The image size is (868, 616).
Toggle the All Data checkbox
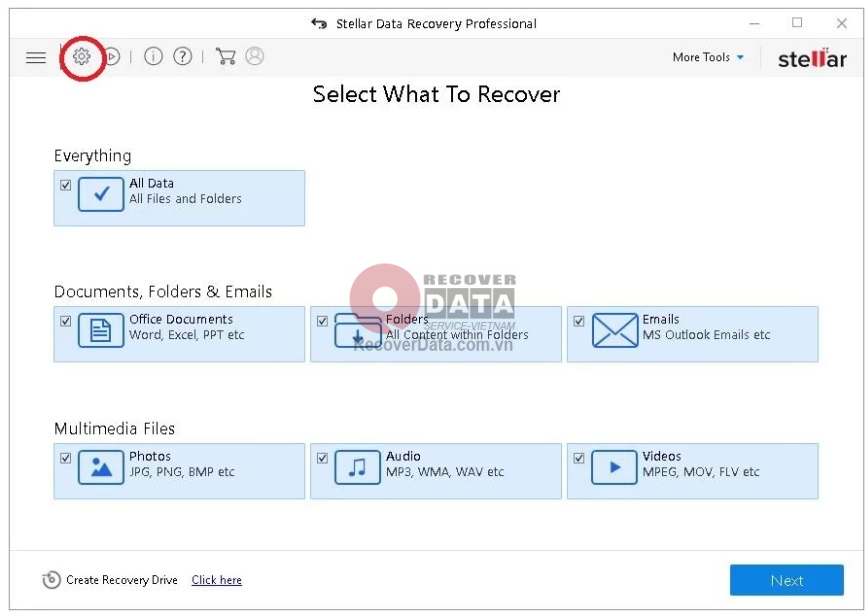pyautogui.click(x=65, y=185)
